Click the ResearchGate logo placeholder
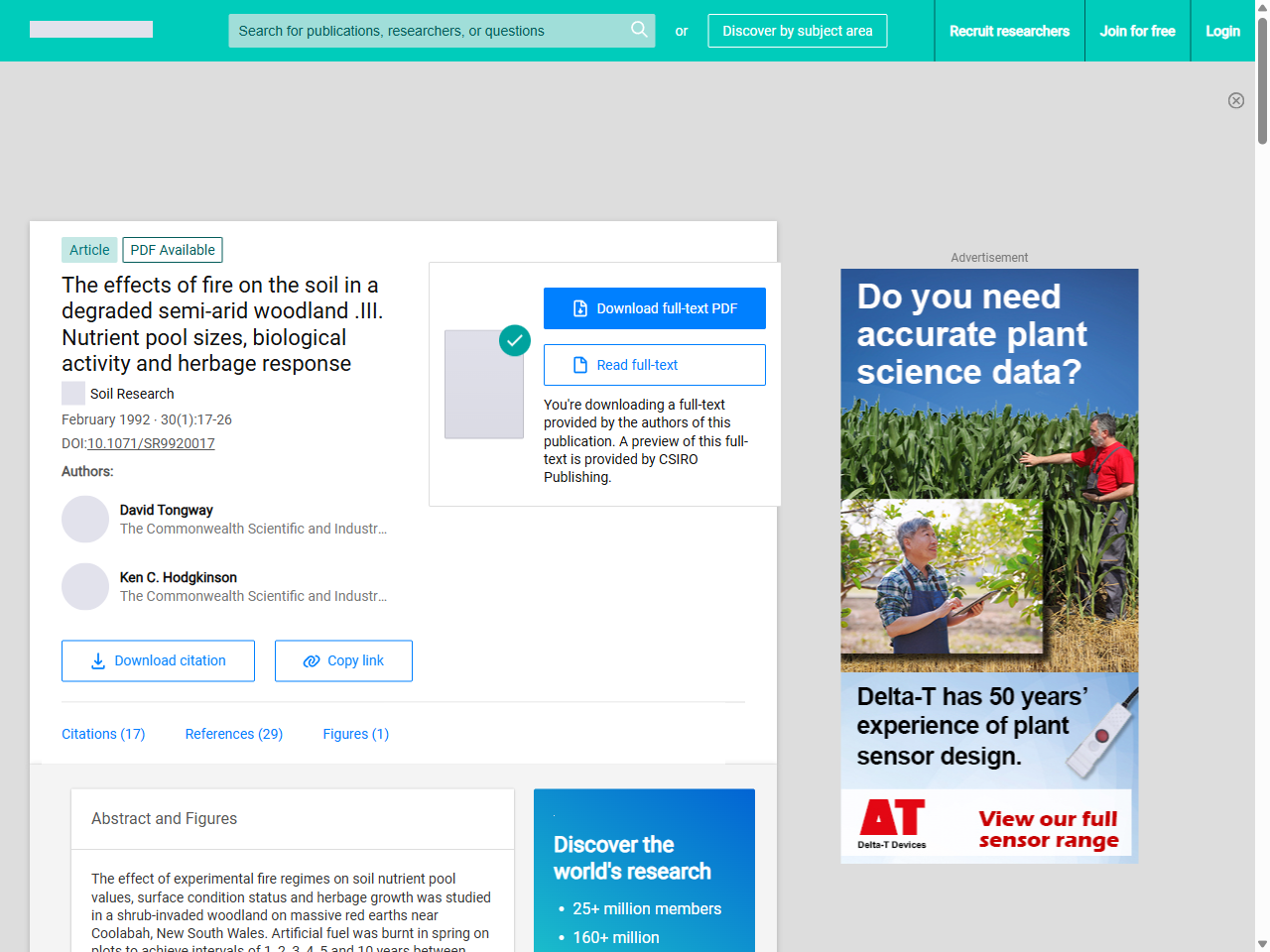 coord(91,30)
